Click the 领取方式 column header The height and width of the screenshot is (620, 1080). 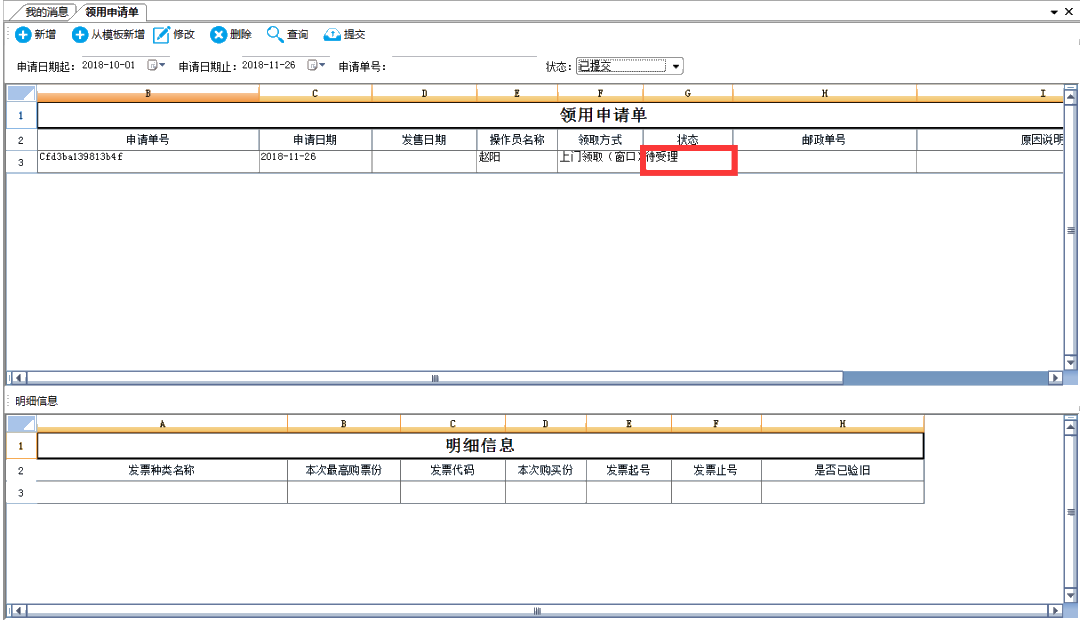pyautogui.click(x=600, y=140)
